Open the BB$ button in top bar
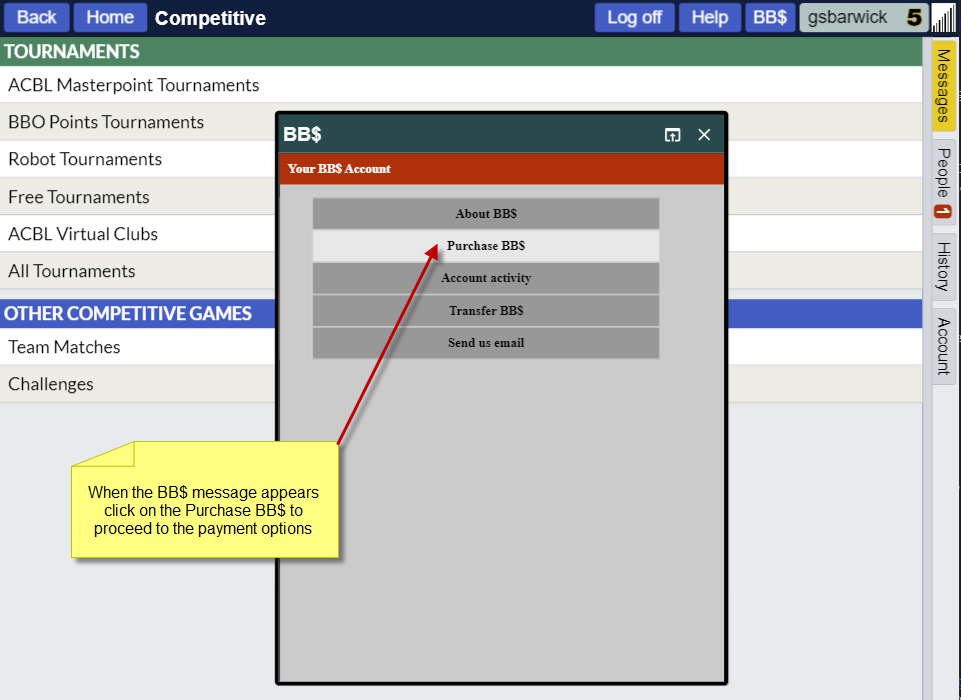 point(770,17)
